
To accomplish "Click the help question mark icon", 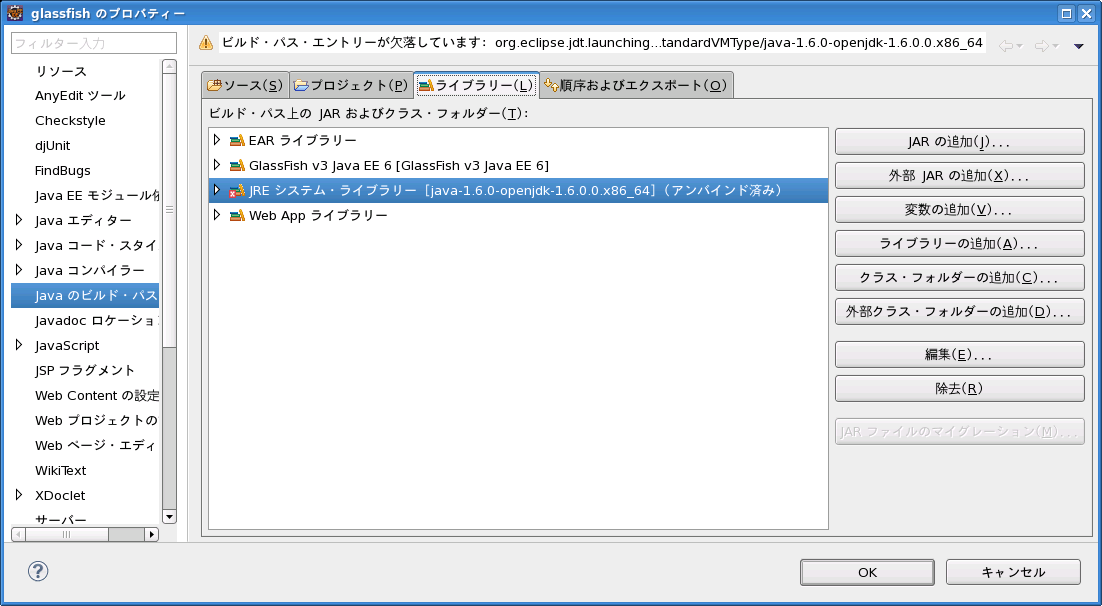I will 38,571.
